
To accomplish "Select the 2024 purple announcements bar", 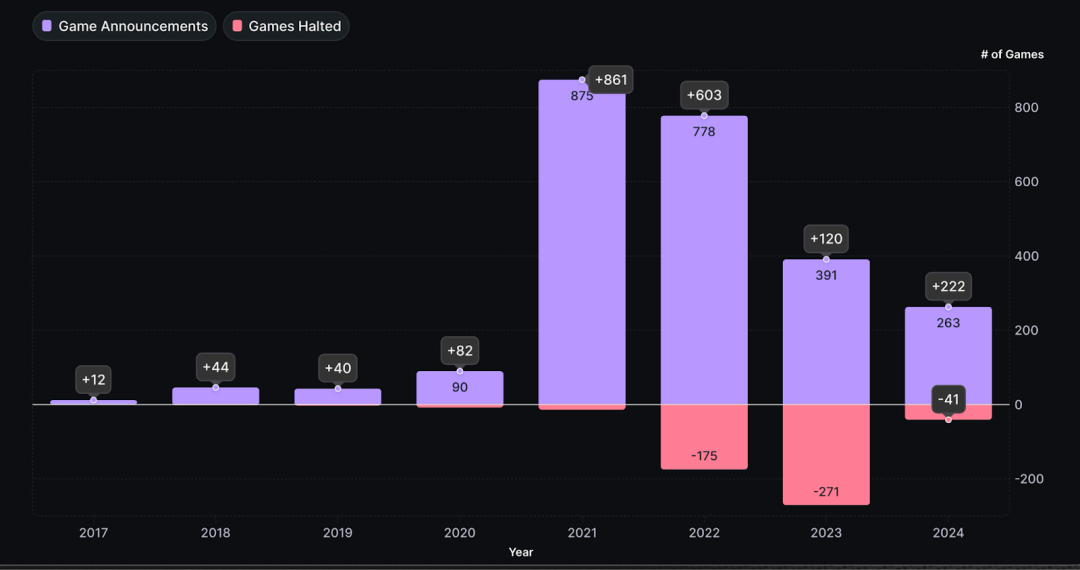I will (948, 350).
